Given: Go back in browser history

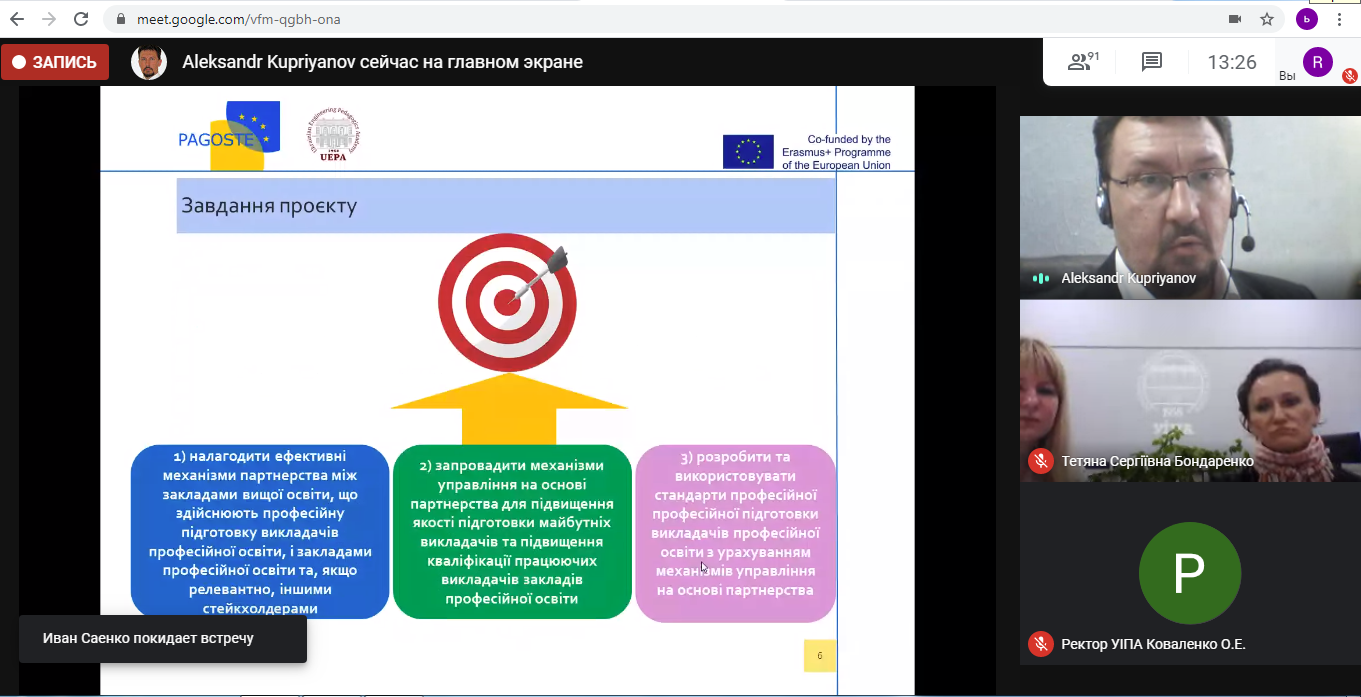Looking at the screenshot, I should pyautogui.click(x=17, y=19).
